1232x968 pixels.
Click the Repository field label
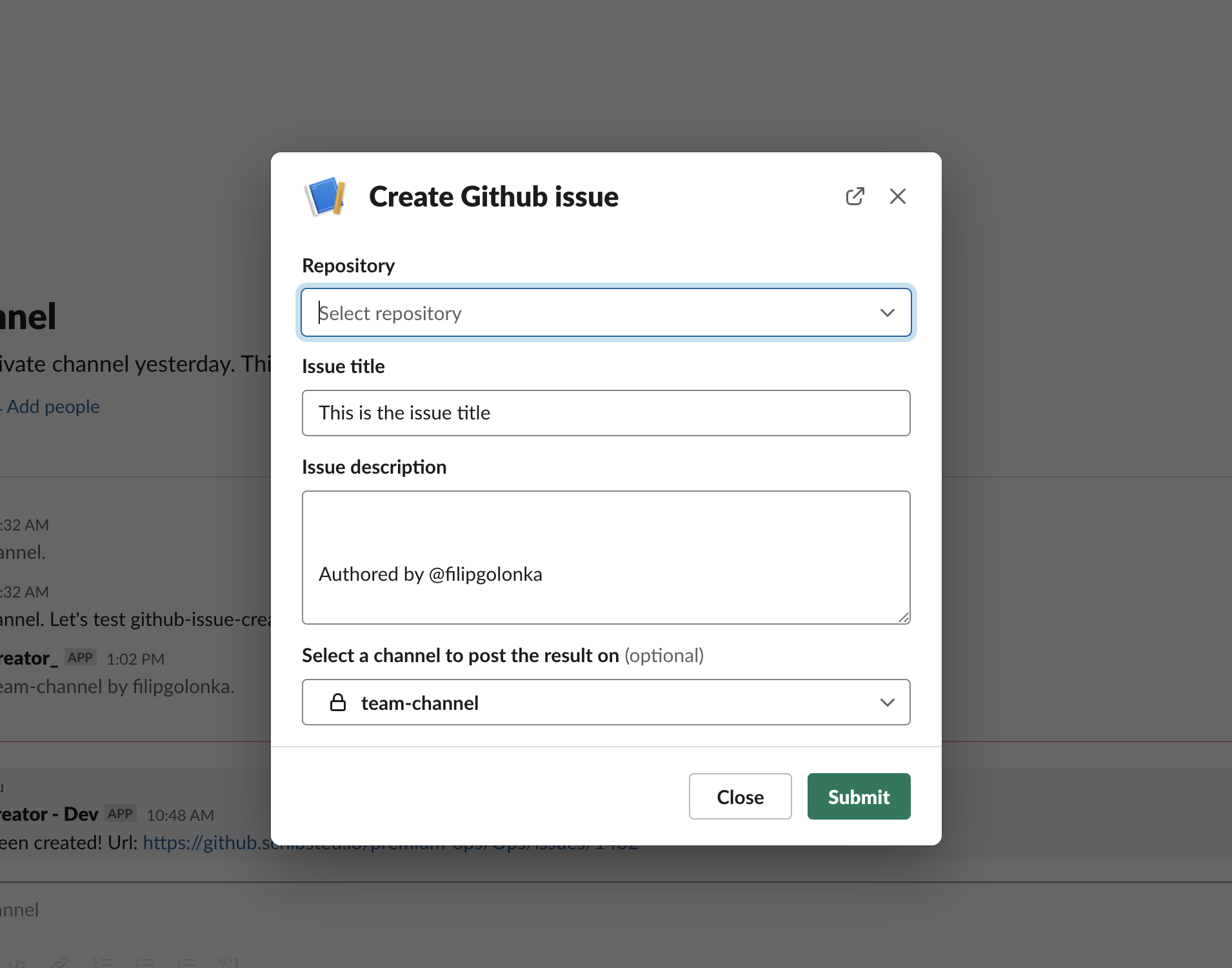348,266
